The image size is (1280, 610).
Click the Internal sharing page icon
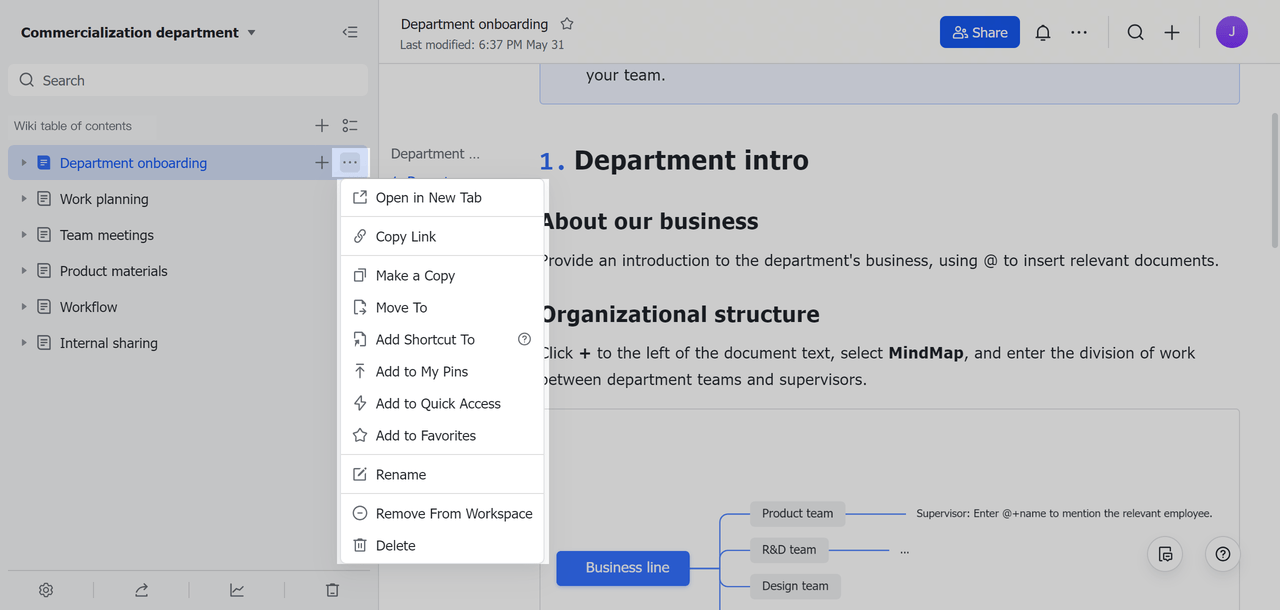click(x=44, y=343)
